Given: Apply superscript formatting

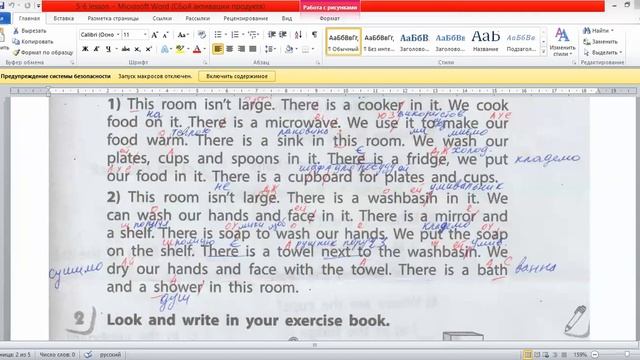Looking at the screenshot, I should coord(148,49).
